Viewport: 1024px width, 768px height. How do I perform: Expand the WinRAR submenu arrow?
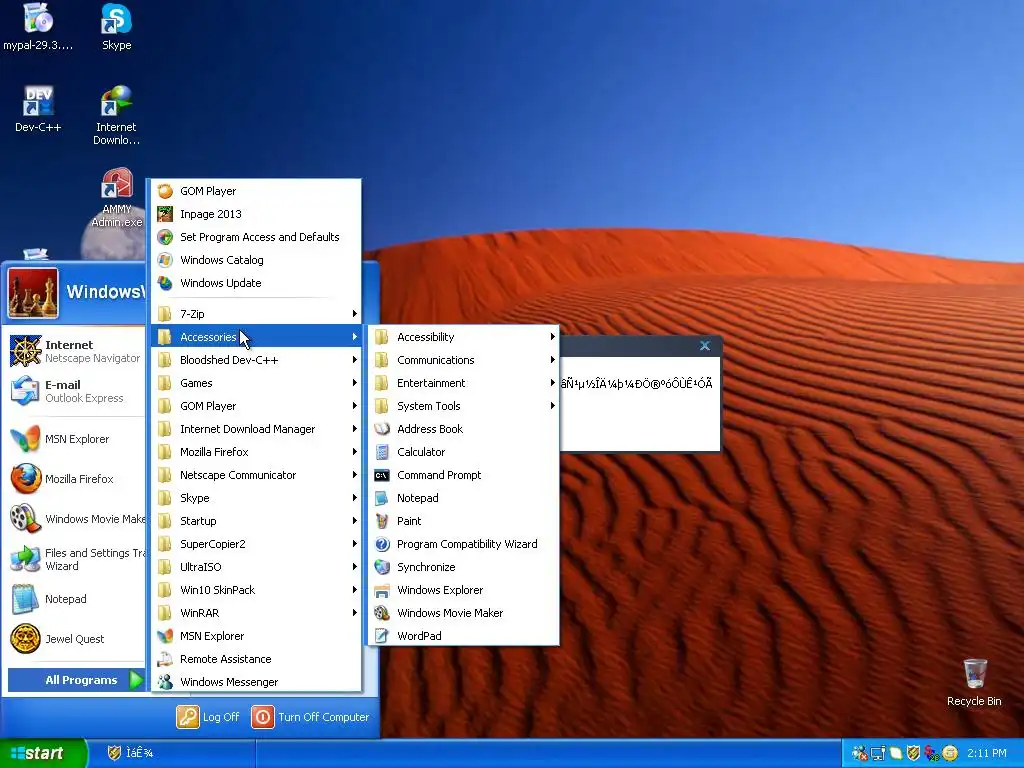355,613
